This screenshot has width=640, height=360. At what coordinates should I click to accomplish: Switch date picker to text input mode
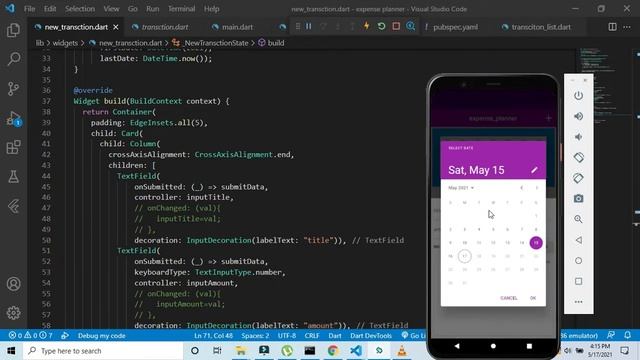(x=534, y=170)
